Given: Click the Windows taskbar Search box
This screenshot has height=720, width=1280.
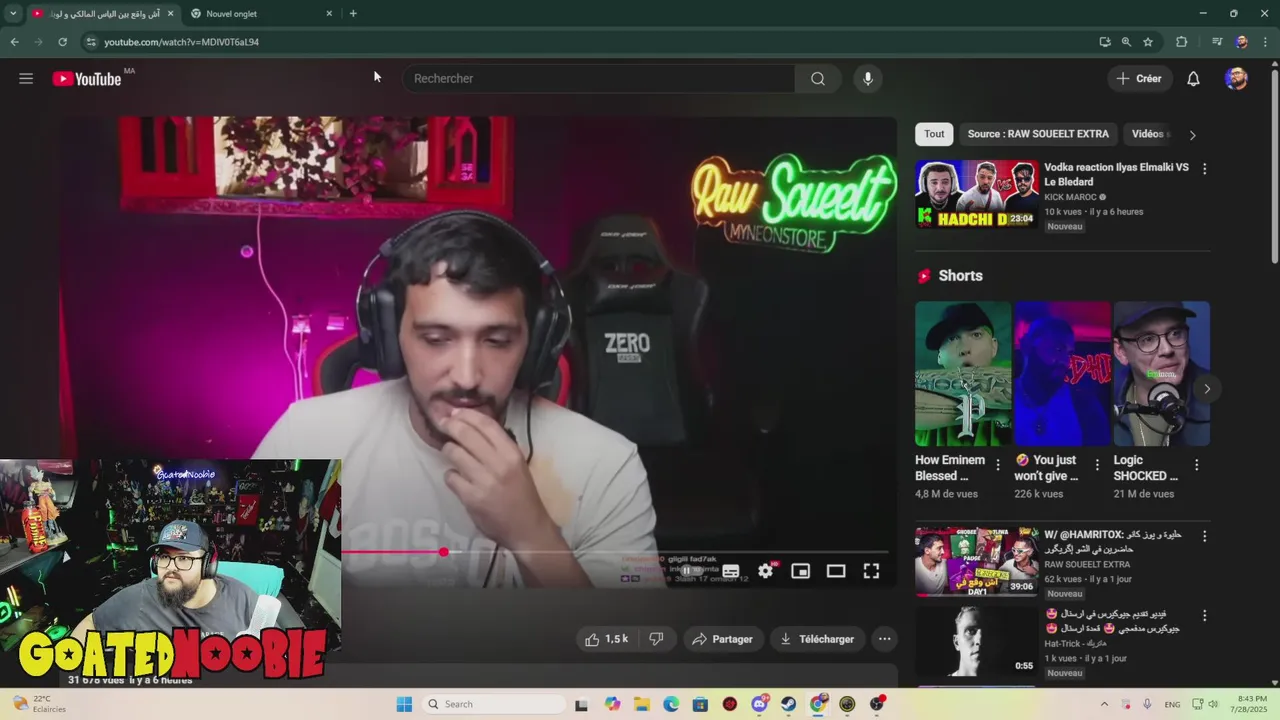Looking at the screenshot, I should click(493, 704).
